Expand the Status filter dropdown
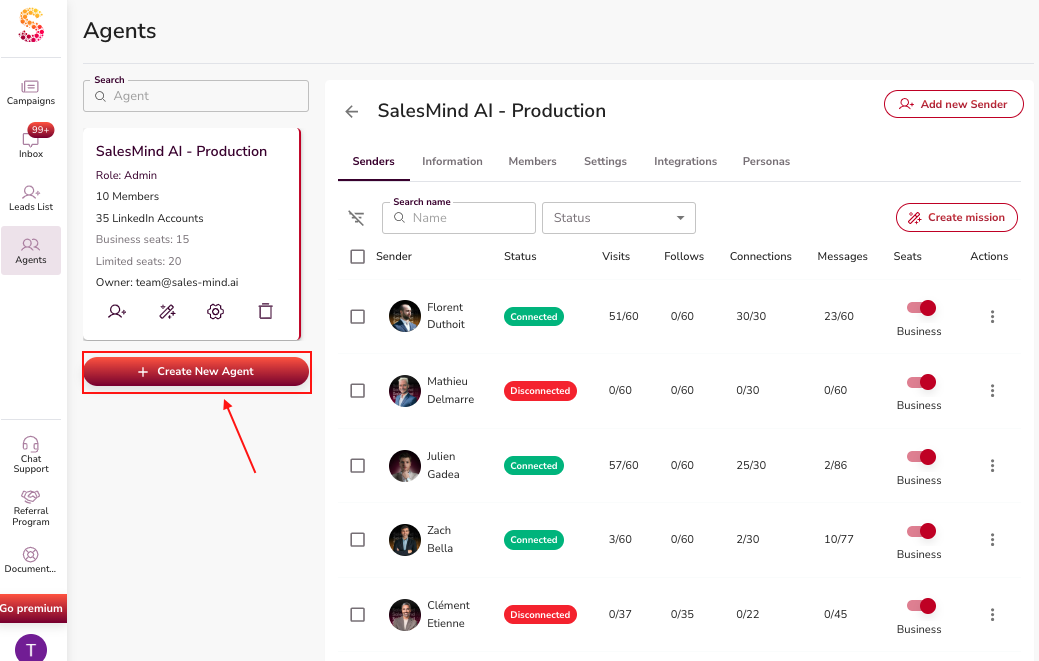Viewport: 1039px width, 661px height. coord(618,218)
